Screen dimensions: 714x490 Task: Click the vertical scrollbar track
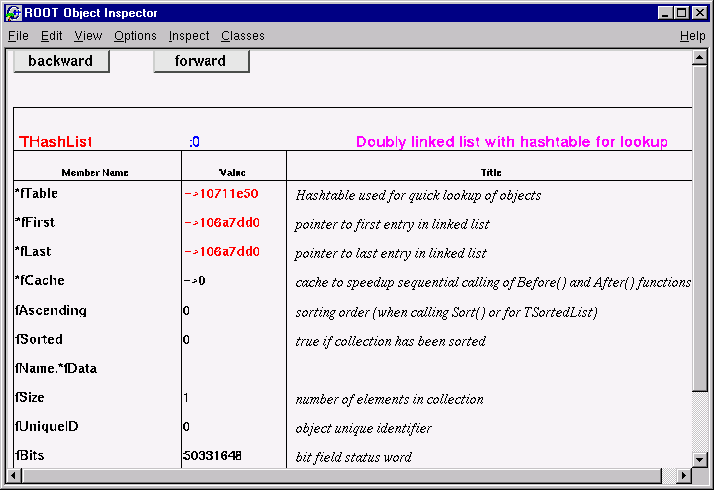700,420
